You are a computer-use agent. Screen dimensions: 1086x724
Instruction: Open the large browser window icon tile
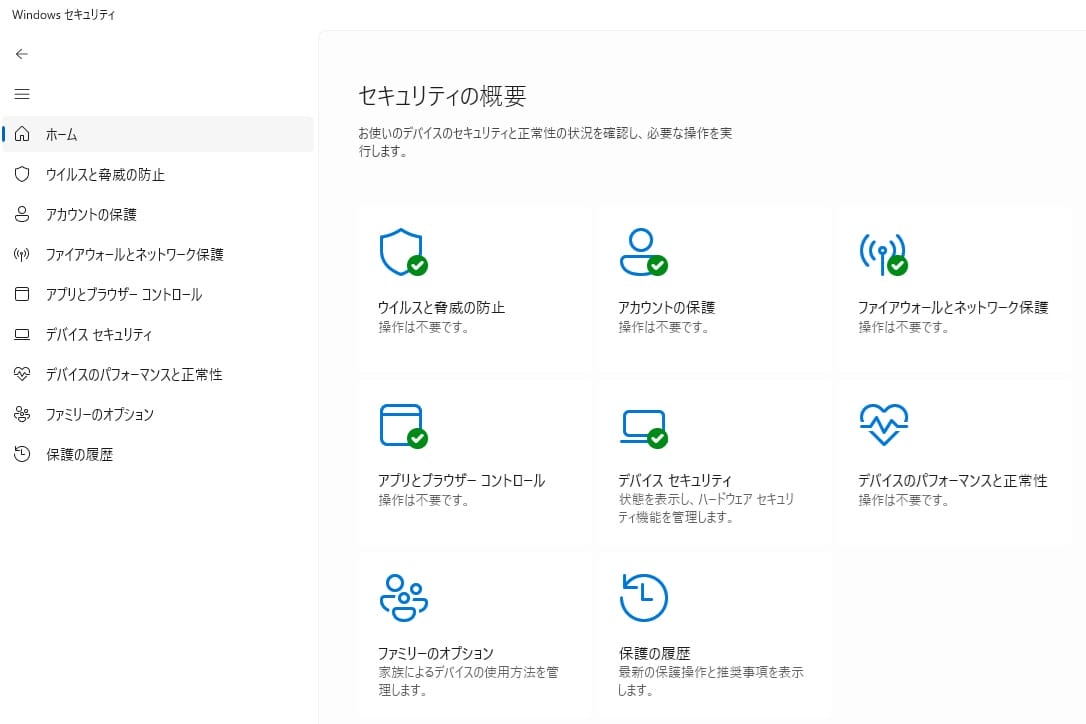pyautogui.click(x=403, y=425)
